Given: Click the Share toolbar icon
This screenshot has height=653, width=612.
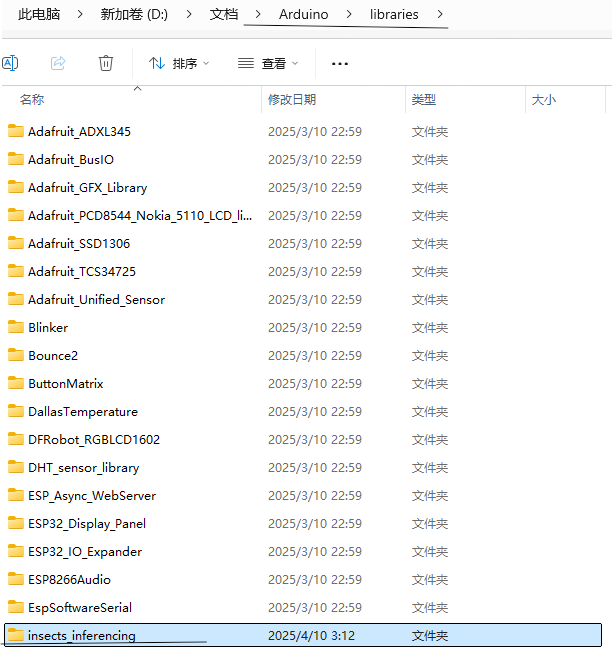Looking at the screenshot, I should click(x=58, y=63).
